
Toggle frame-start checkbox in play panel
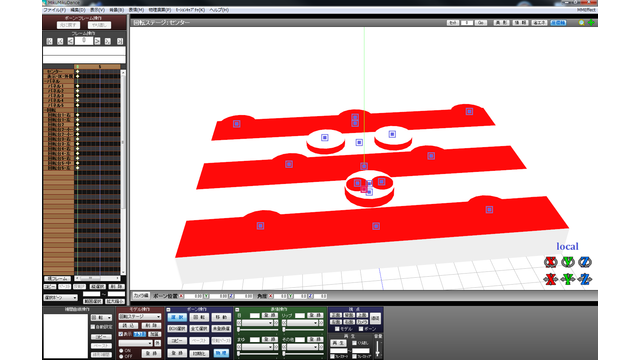point(332,356)
